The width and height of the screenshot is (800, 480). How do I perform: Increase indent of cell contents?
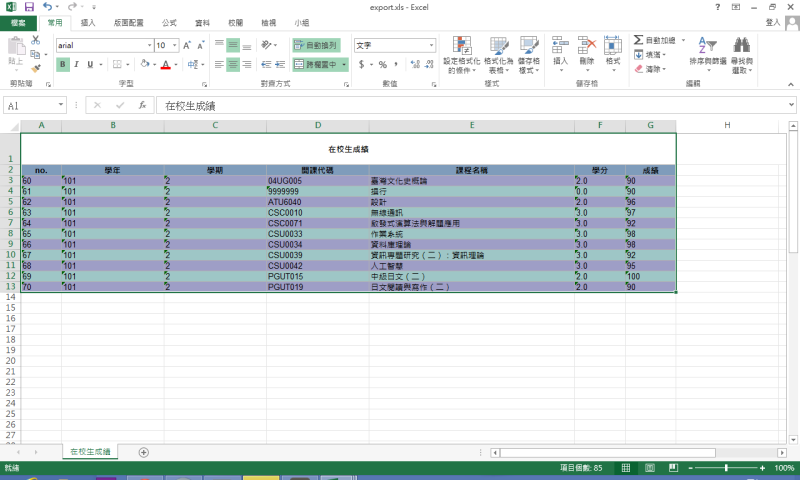coord(280,64)
